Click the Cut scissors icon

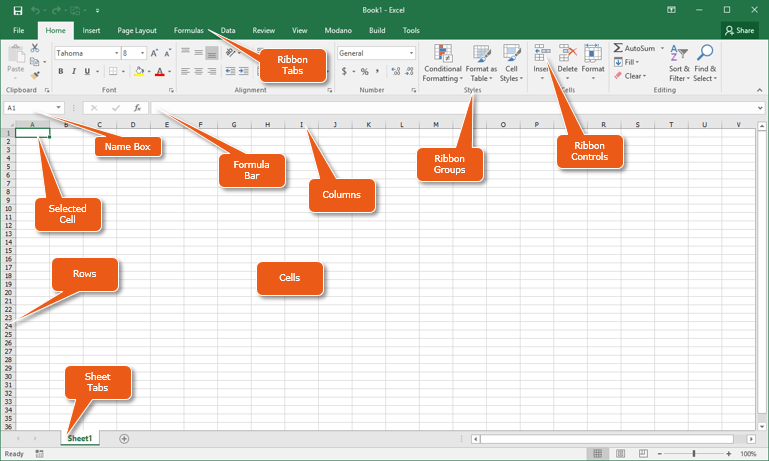pyautogui.click(x=35, y=48)
